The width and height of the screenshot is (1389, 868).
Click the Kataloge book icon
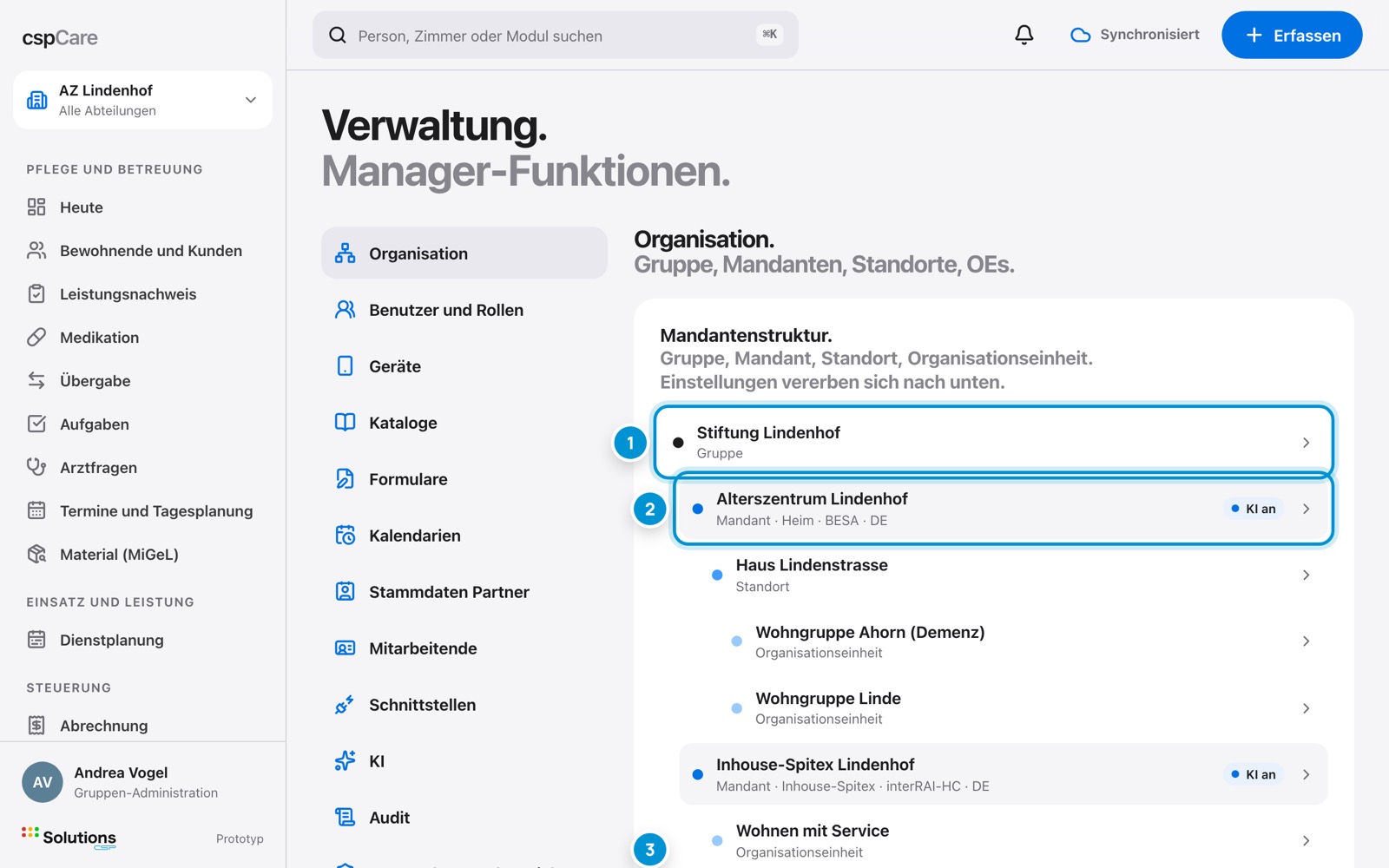[x=345, y=422]
